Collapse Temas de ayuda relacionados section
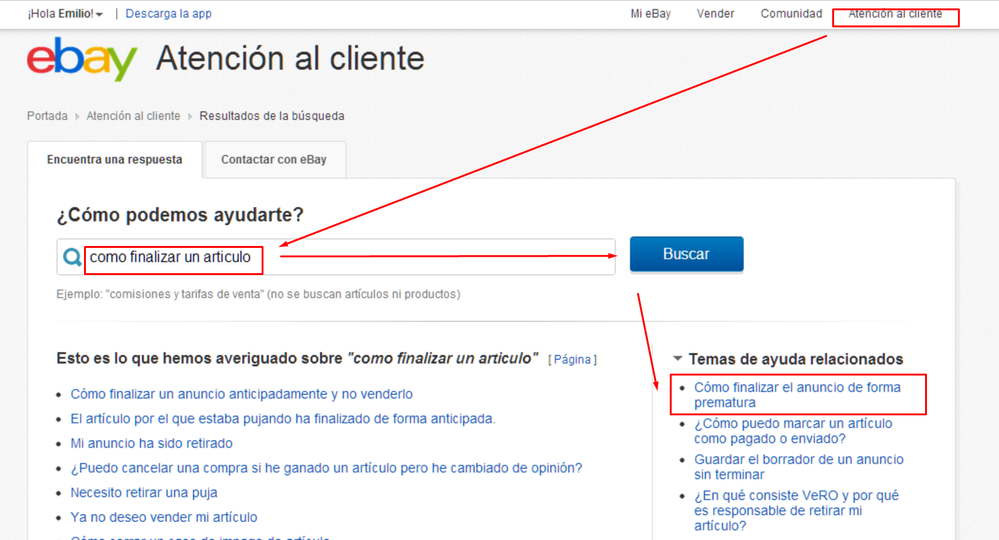This screenshot has height=540, width=999. [x=678, y=359]
